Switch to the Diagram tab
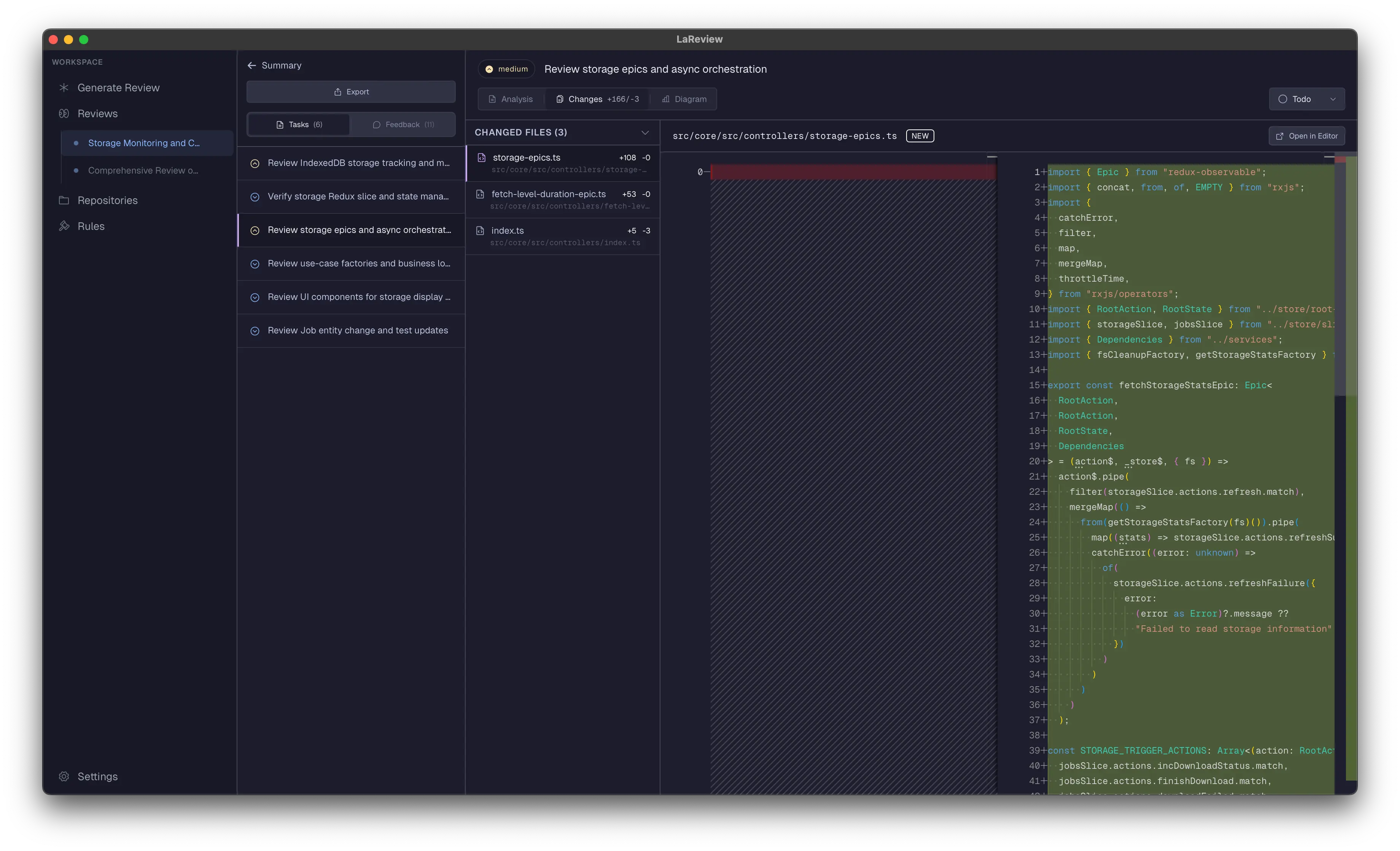 684,99
